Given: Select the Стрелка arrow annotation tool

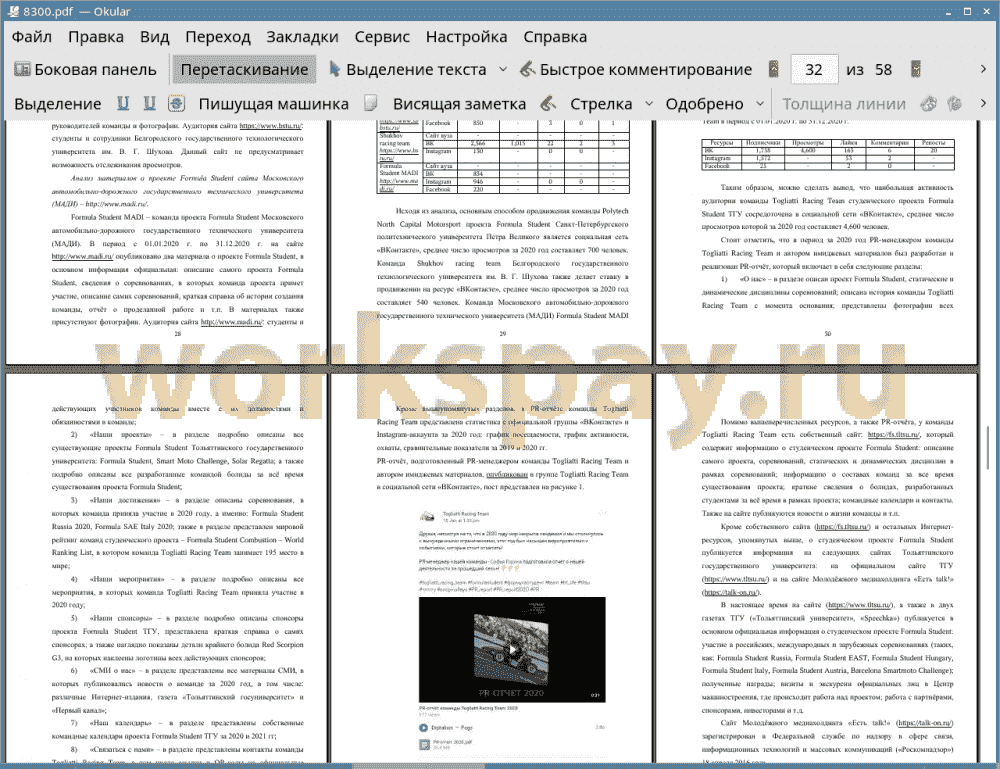Looking at the screenshot, I should pos(601,104).
